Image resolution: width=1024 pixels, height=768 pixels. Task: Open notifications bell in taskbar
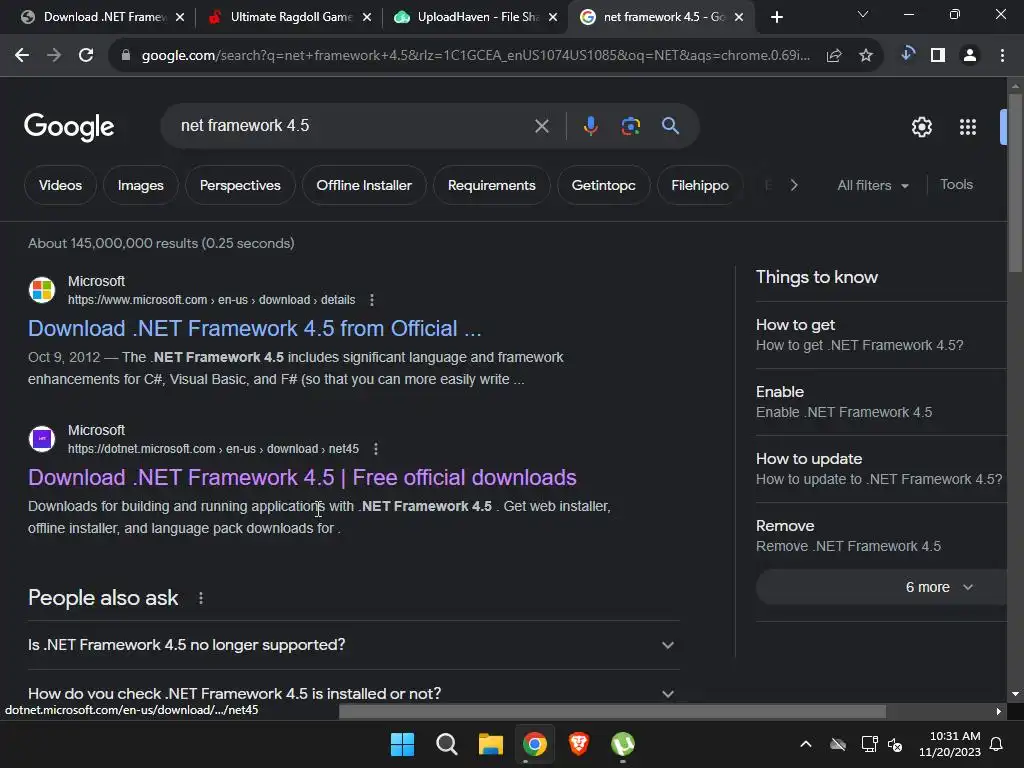[997, 744]
